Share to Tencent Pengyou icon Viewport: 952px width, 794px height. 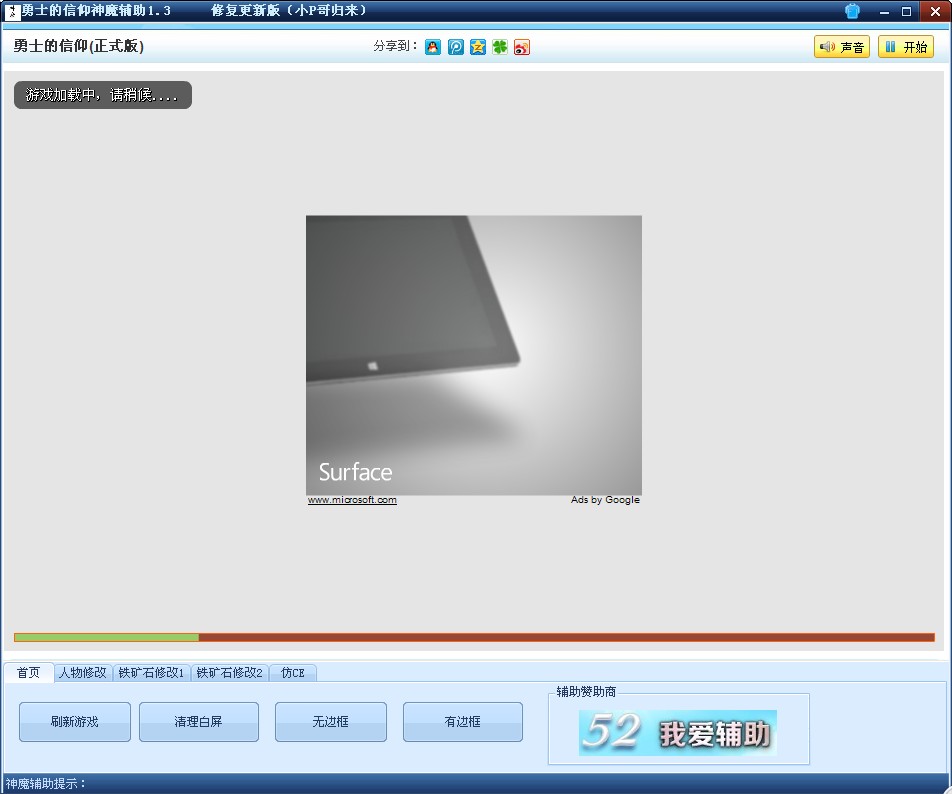pyautogui.click(x=455, y=47)
